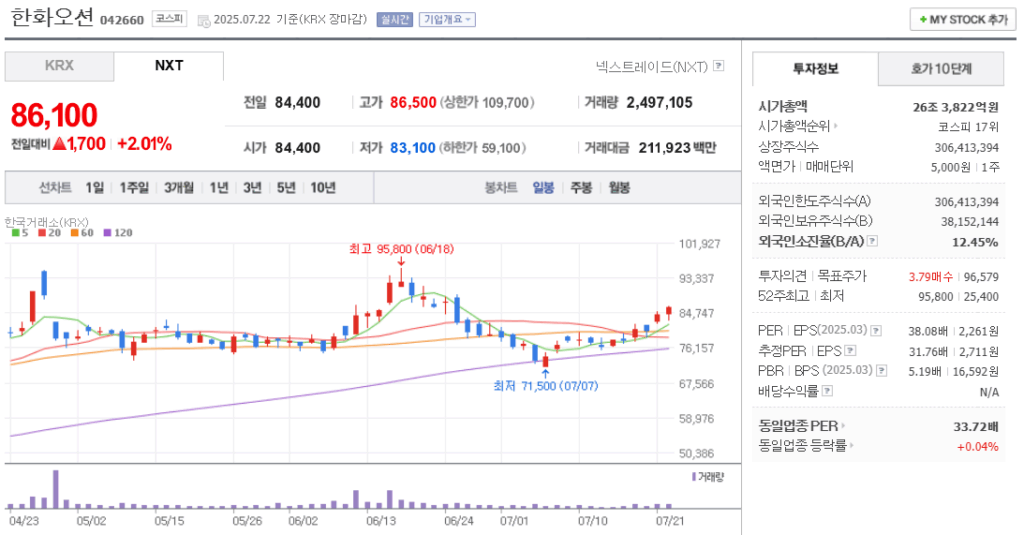Click the 상장주식수 value 306,413,394
The image size is (1024, 535).
tap(967, 148)
